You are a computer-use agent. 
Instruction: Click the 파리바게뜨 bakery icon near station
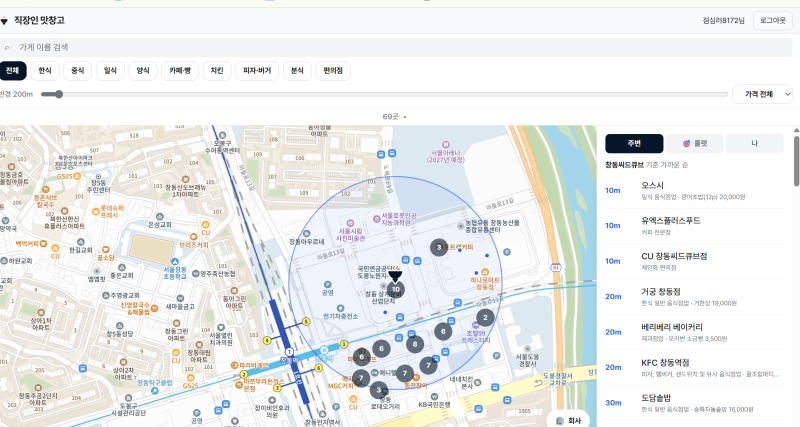coord(234,365)
